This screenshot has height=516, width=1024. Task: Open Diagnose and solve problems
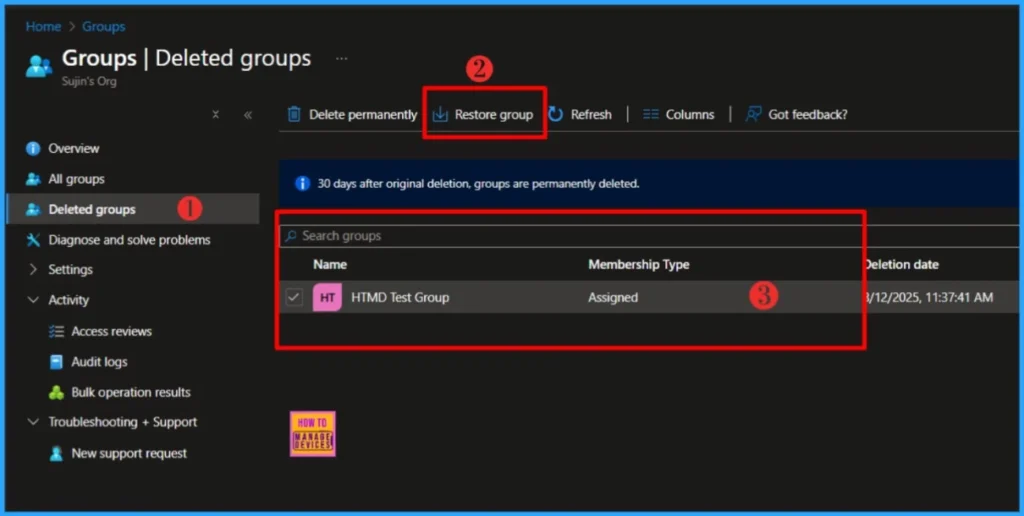coord(129,240)
